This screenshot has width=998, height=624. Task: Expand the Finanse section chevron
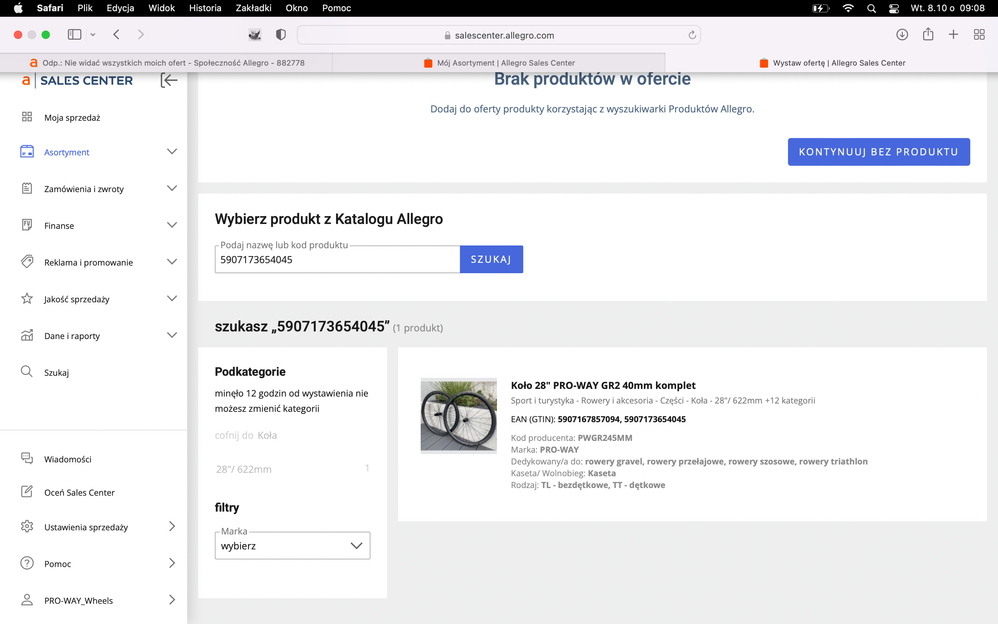(172, 225)
